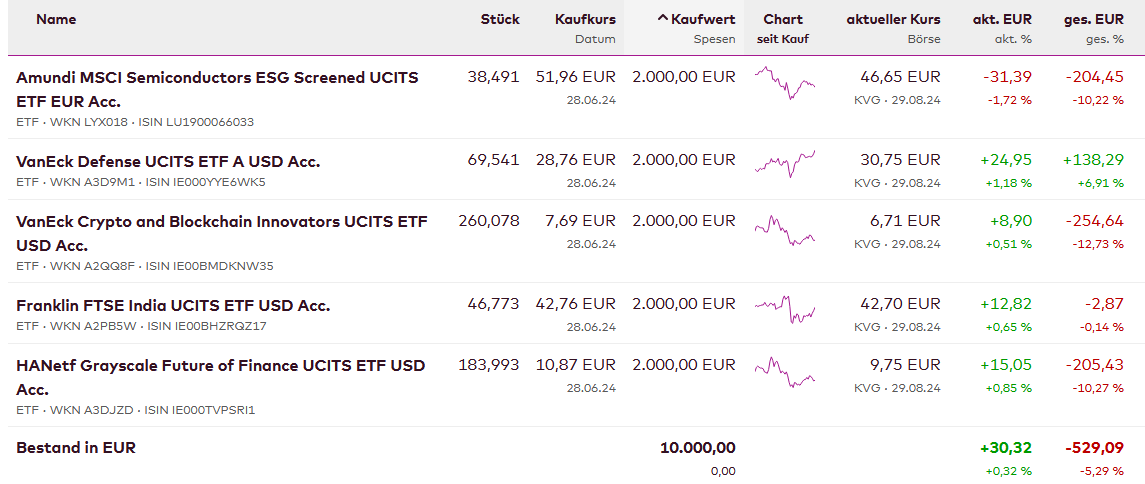Screen dimensions: 1145x484
Task: Click the ascending sort arrow beside Kaufwert
Action: 662,19
